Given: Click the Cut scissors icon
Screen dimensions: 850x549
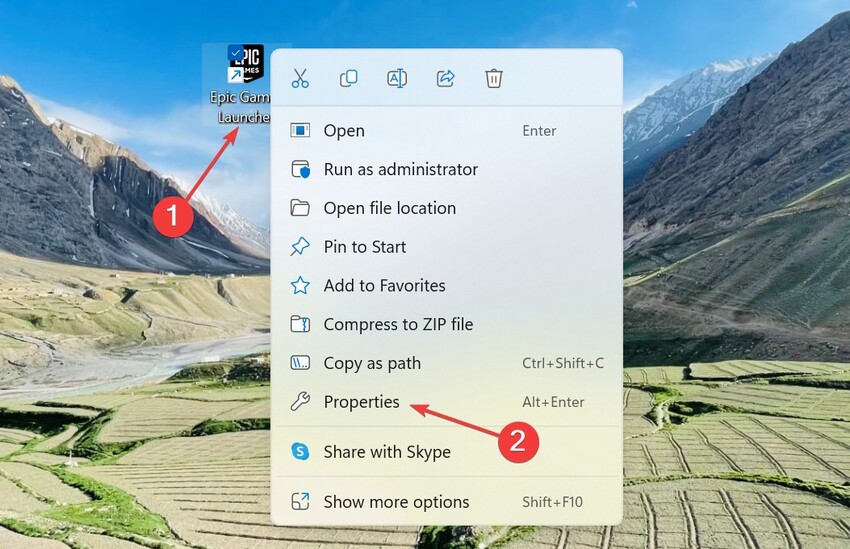Looking at the screenshot, I should (x=300, y=78).
